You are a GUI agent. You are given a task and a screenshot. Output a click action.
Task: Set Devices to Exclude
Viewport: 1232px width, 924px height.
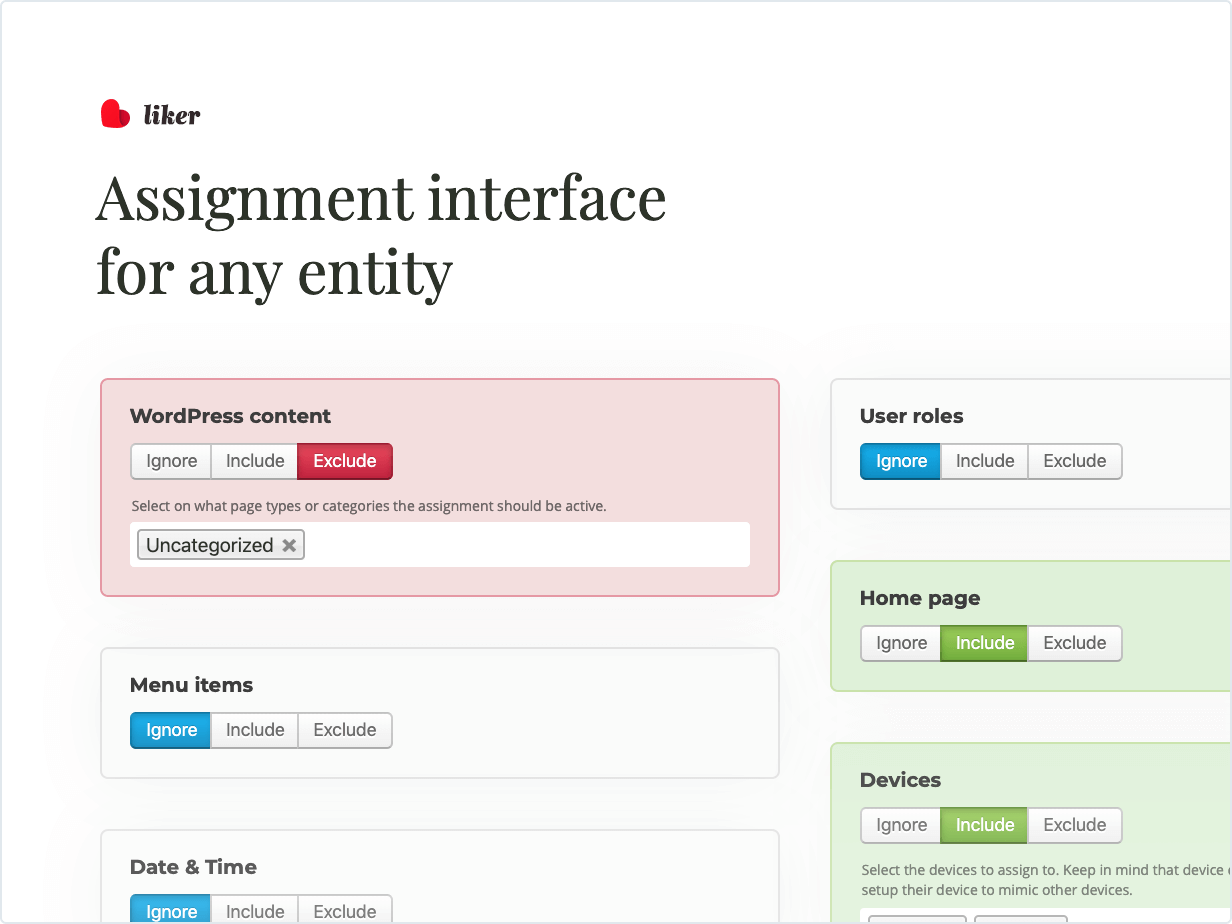pos(1074,825)
